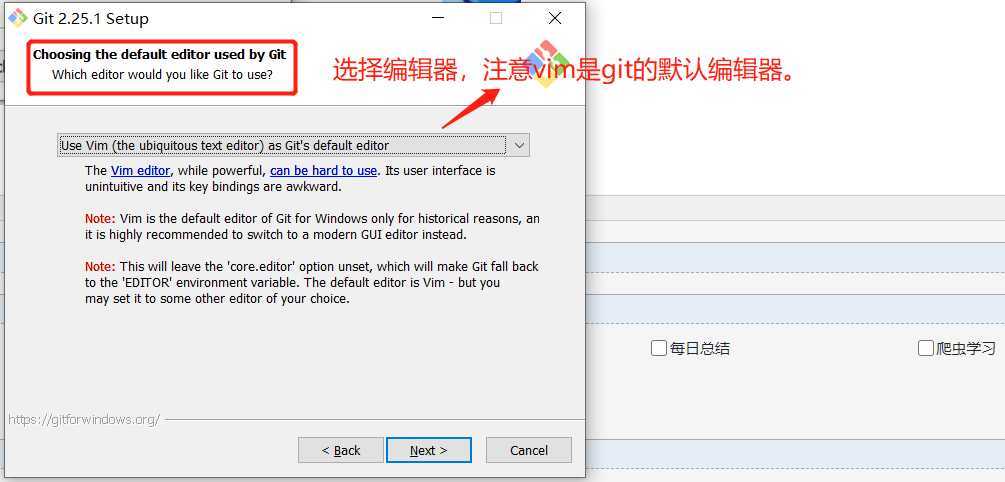Tick the 爬虫学习 checkbox
1005x482 pixels.
point(926,348)
